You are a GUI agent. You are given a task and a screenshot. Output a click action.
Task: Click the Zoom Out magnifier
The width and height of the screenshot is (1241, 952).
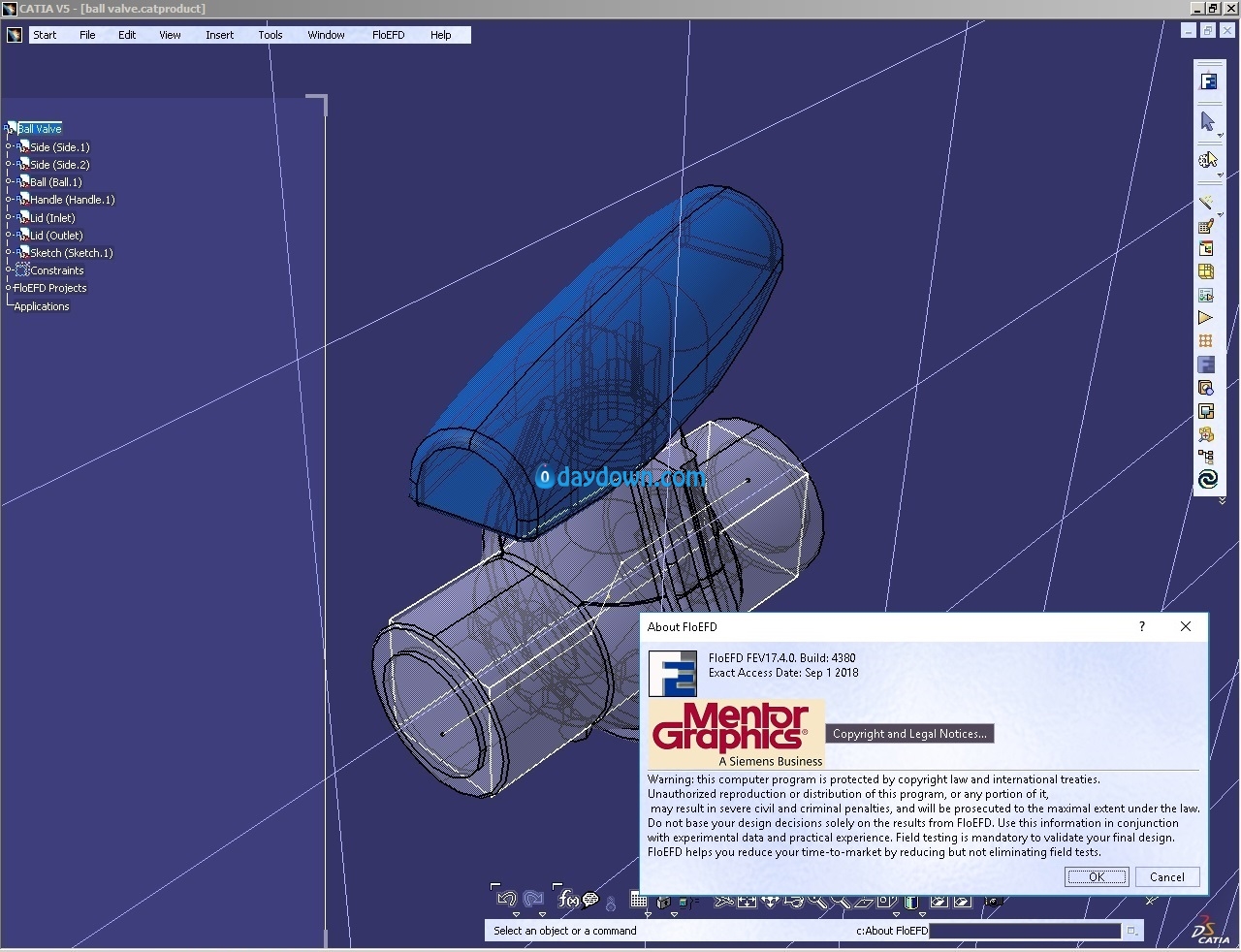(x=841, y=901)
